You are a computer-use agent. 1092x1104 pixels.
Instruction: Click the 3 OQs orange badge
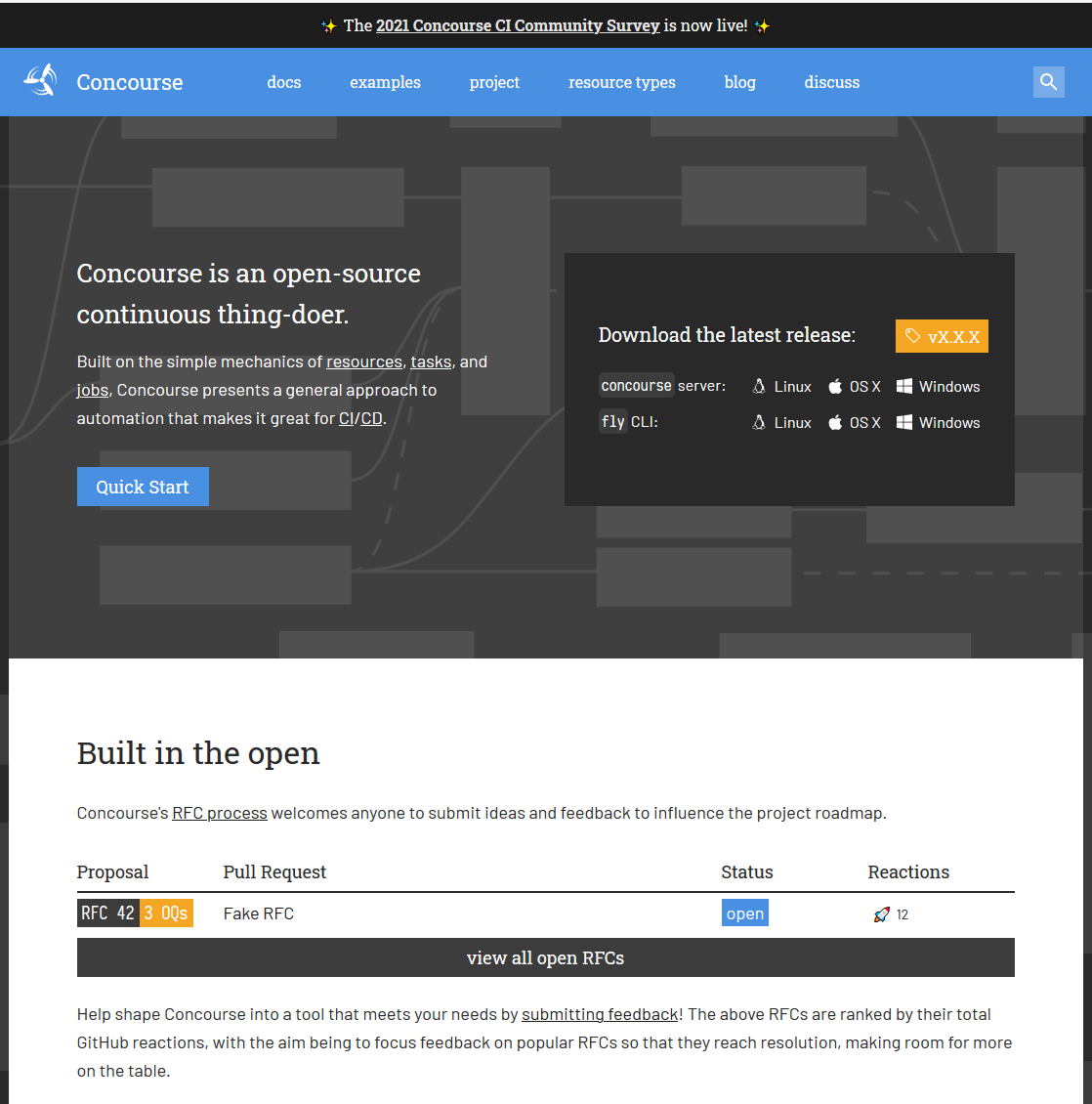pos(166,913)
